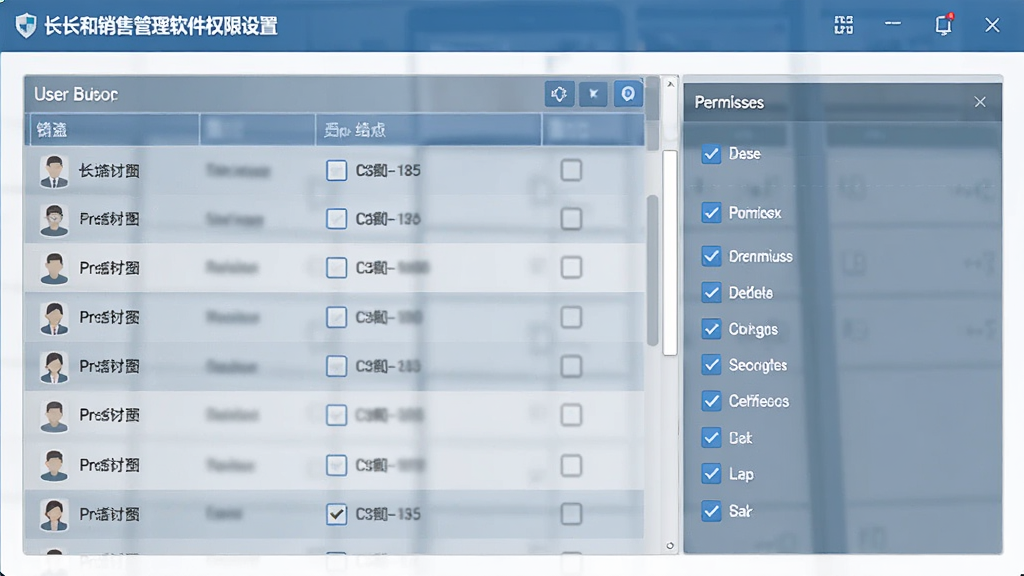Disable the Sak permission
The height and width of the screenshot is (576, 1024).
(711, 511)
